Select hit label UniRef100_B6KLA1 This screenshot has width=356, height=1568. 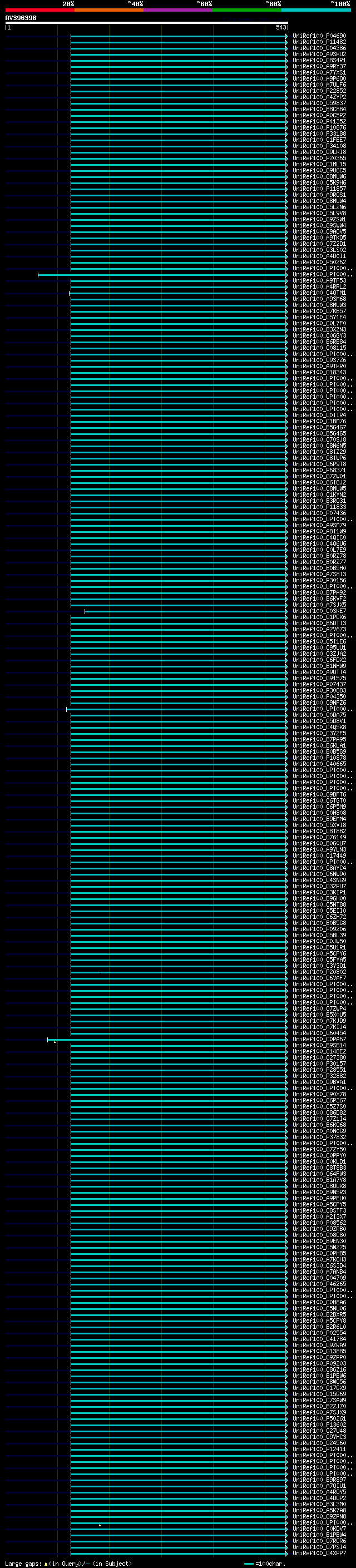point(319,746)
